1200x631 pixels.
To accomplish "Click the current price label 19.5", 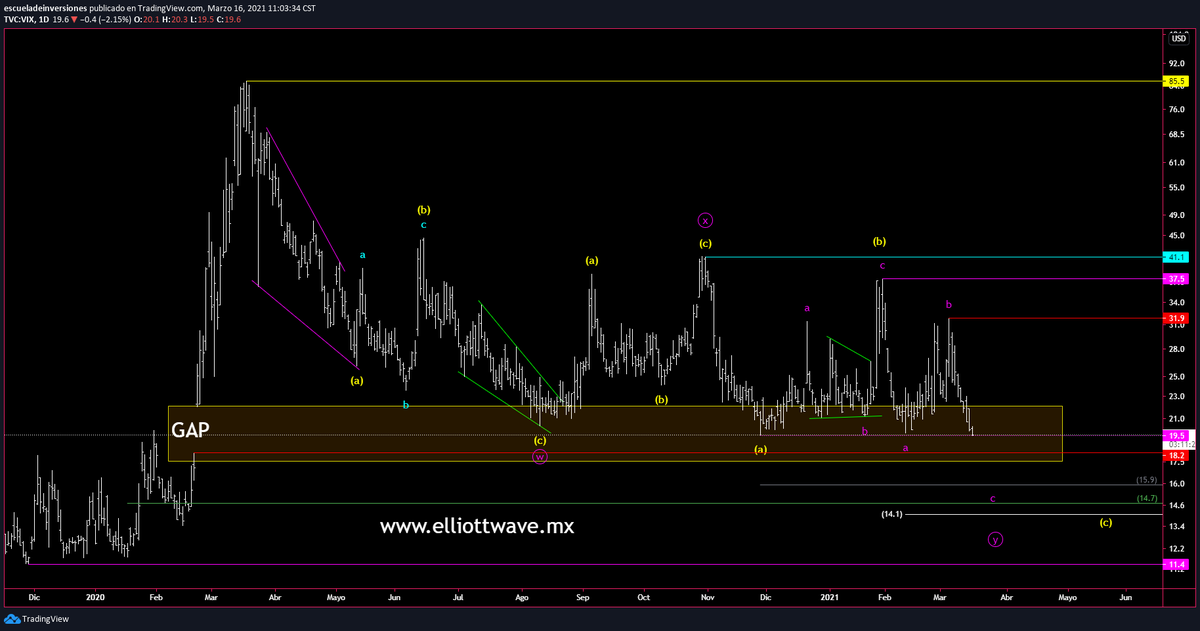I will [1176, 436].
